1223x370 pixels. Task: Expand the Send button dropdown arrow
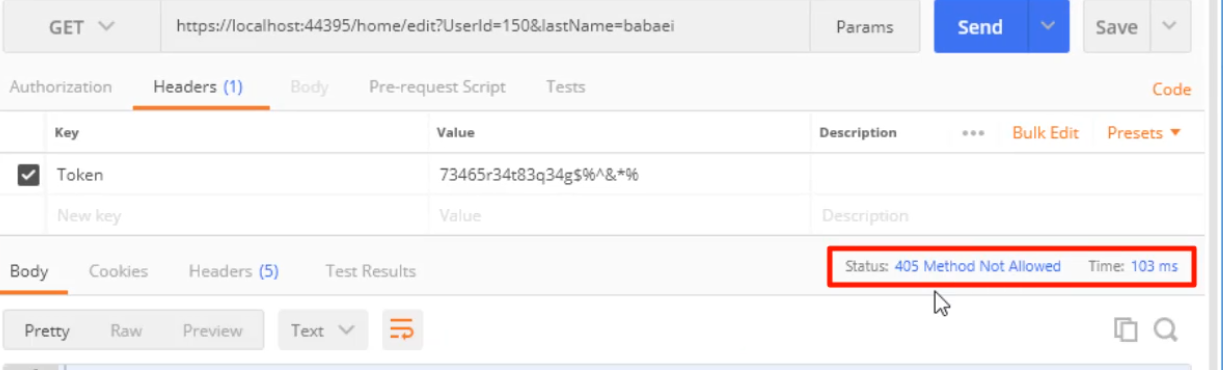(1048, 27)
